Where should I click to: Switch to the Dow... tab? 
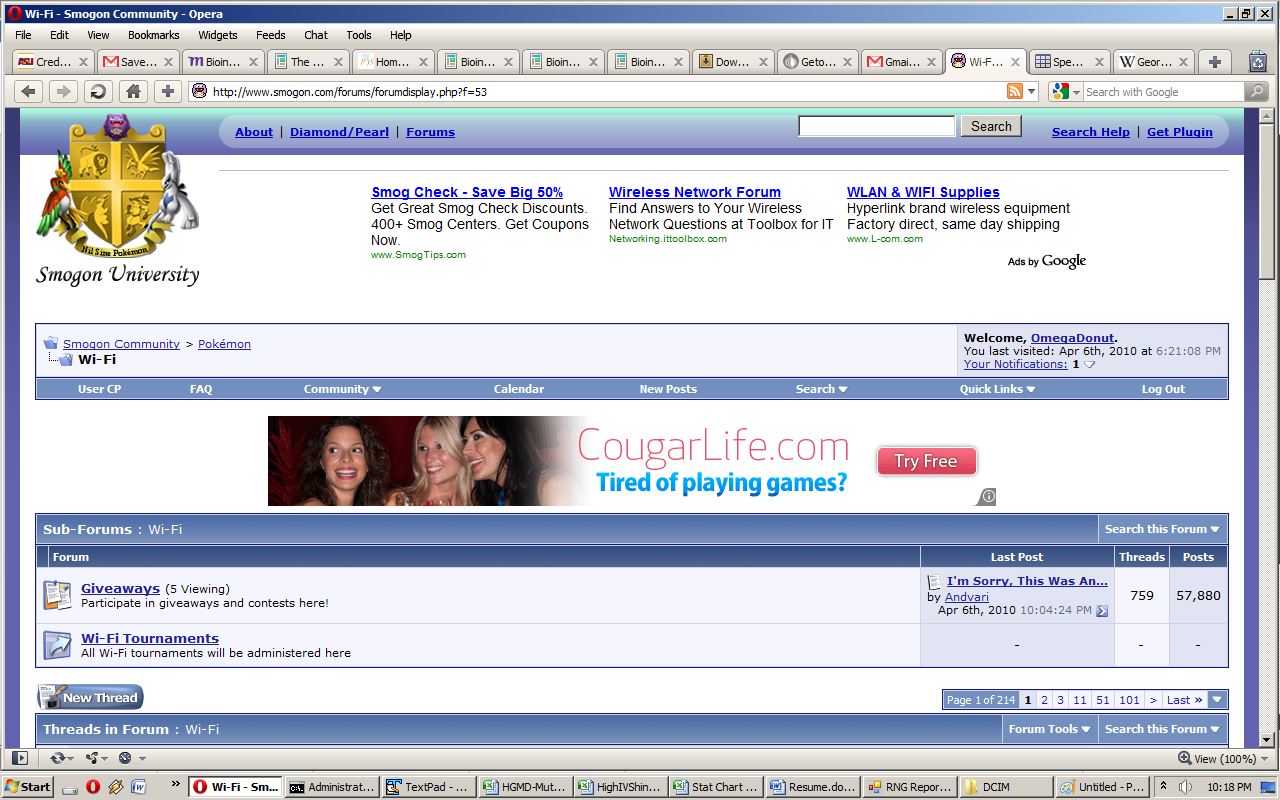[x=733, y=62]
